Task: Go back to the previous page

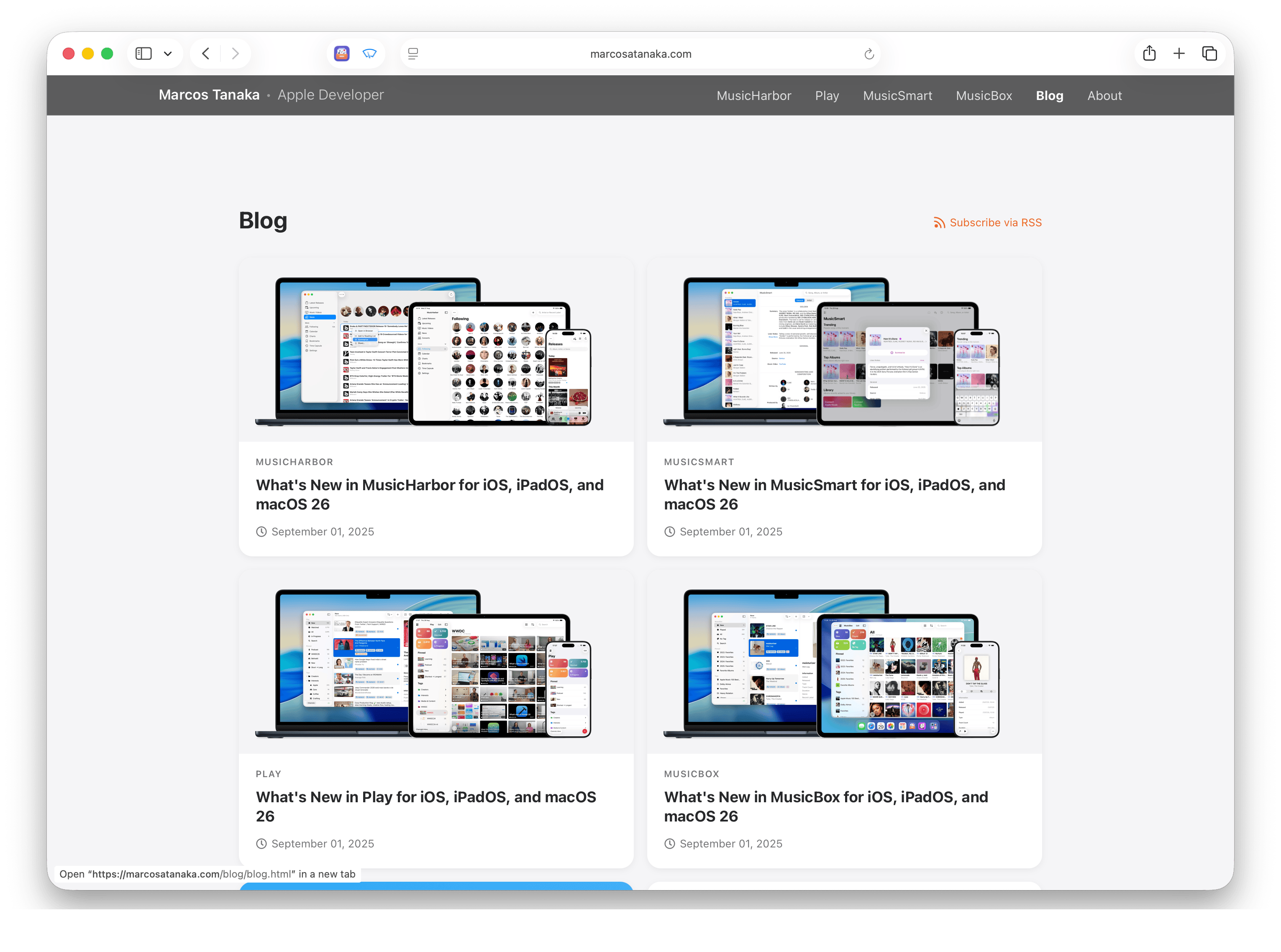Action: pyautogui.click(x=206, y=54)
